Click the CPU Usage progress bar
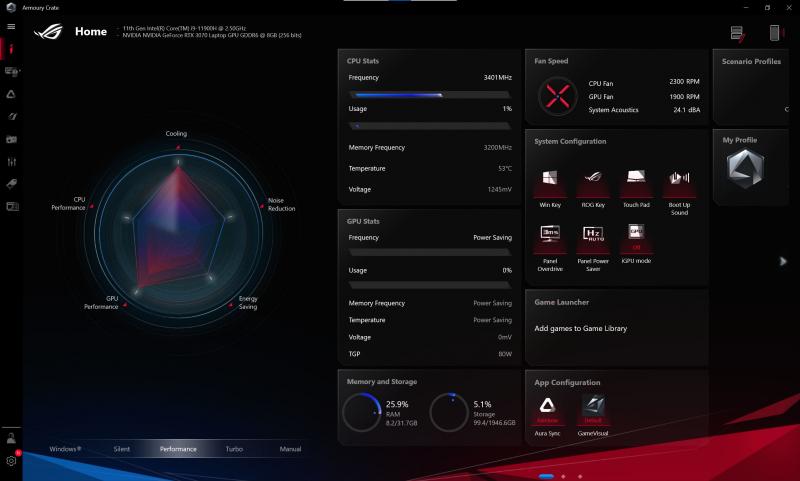 (430, 126)
